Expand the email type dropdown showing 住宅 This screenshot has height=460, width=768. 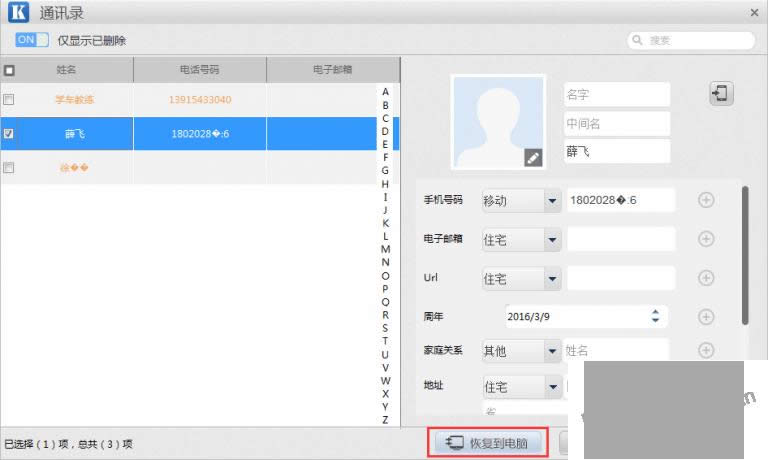(551, 240)
